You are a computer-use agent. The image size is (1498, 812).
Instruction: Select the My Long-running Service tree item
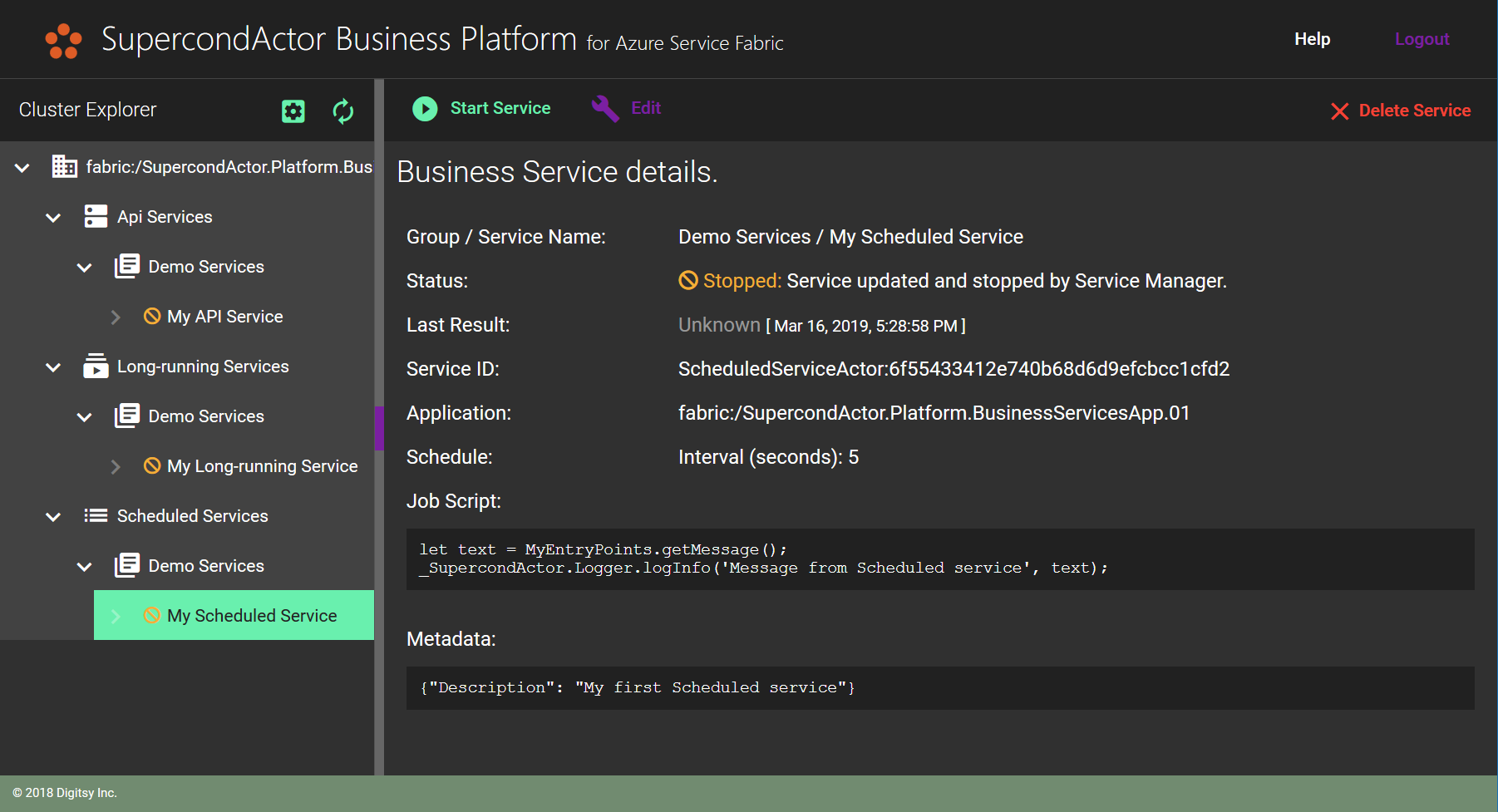click(263, 466)
